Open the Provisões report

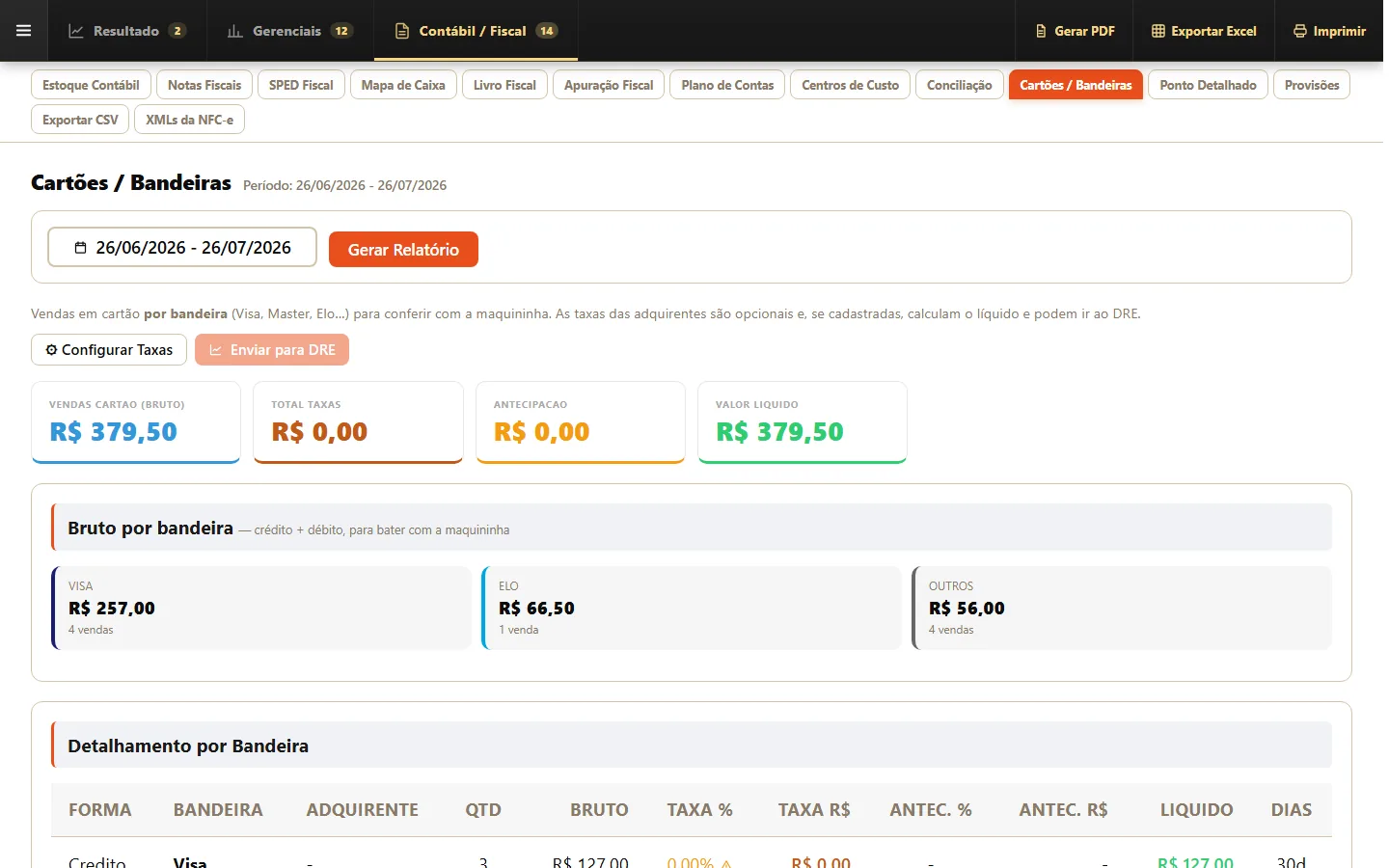(1312, 85)
